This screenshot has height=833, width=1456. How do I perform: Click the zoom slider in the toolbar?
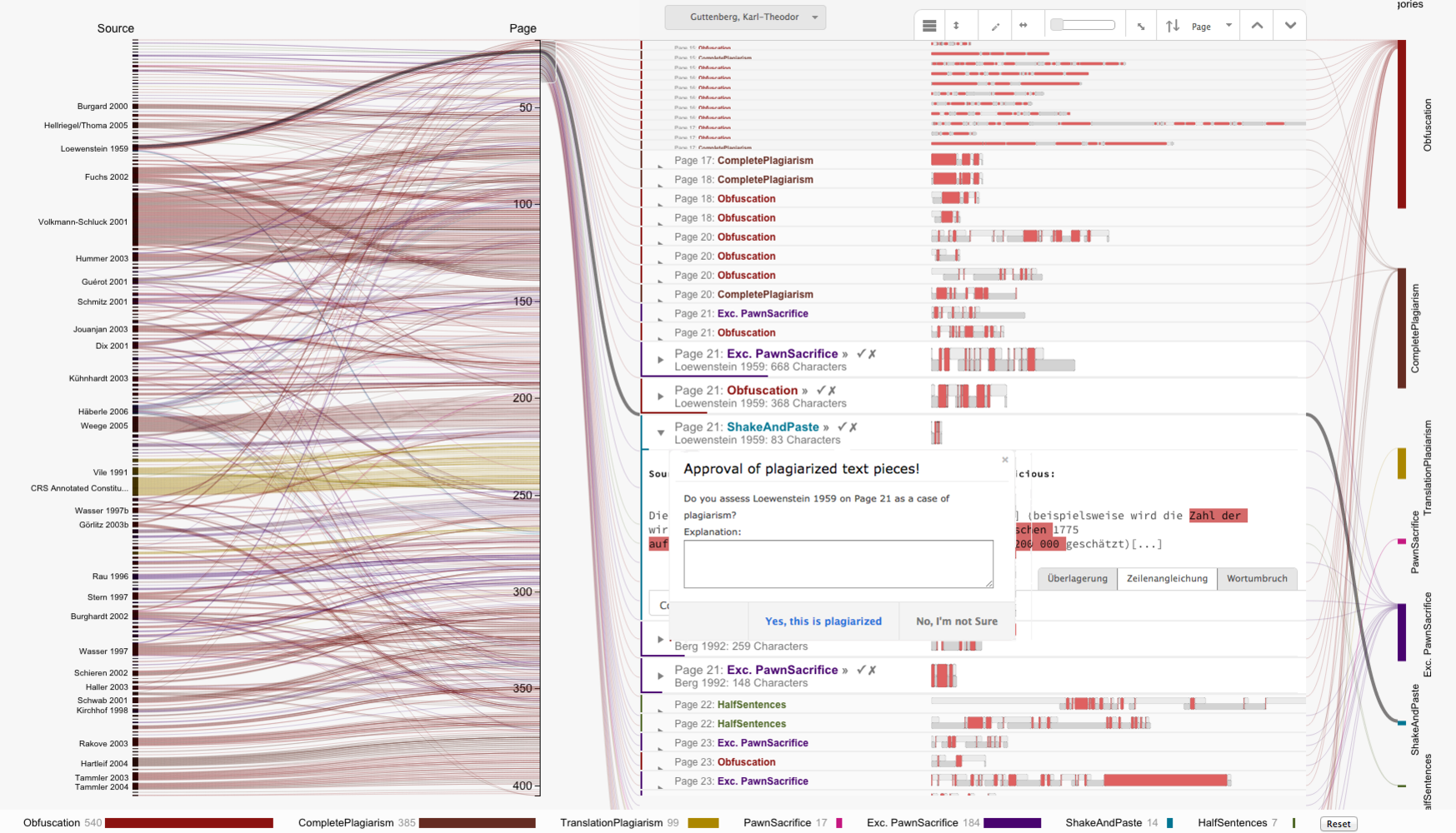pos(1083,25)
